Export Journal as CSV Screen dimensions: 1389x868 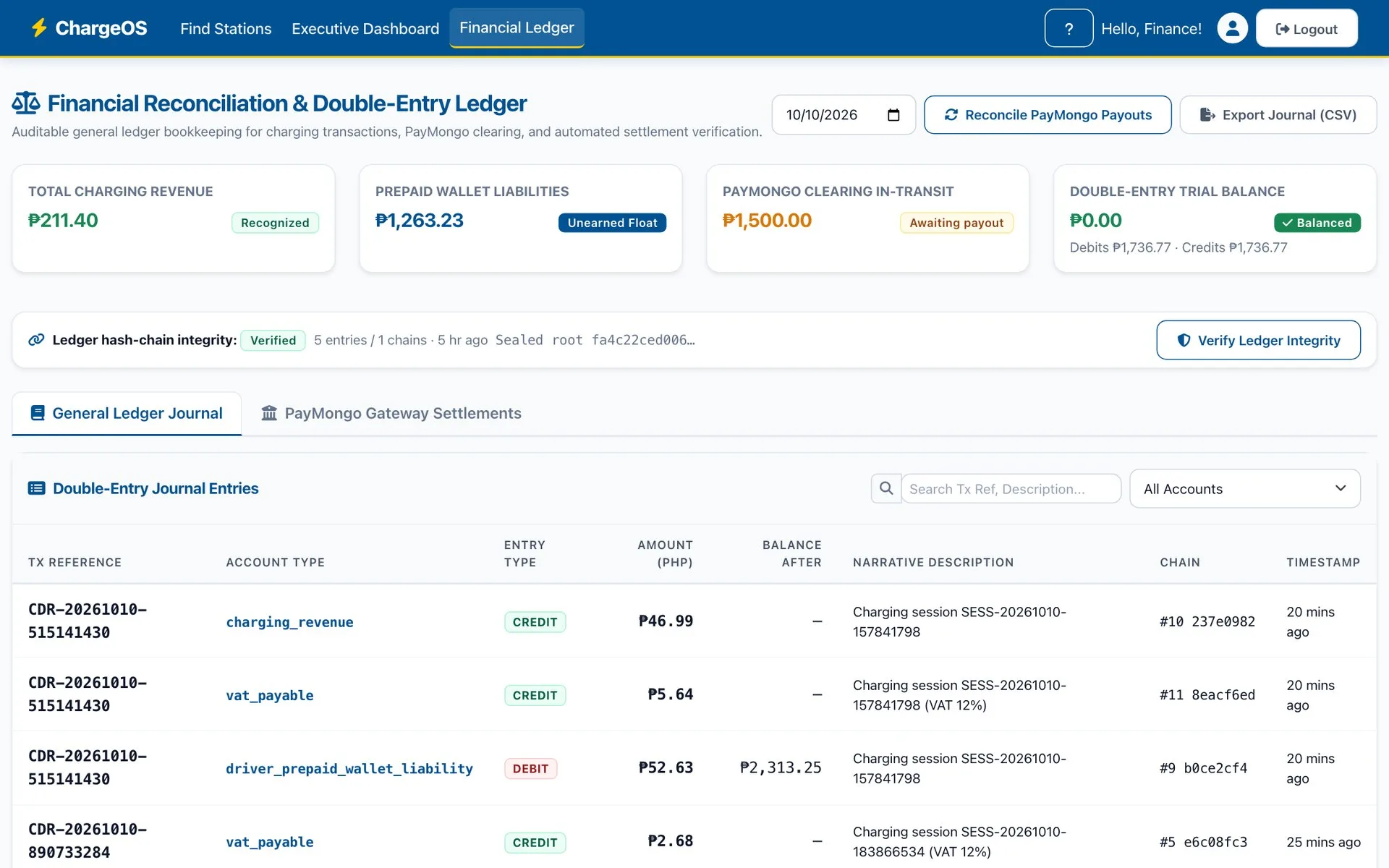coord(1278,115)
